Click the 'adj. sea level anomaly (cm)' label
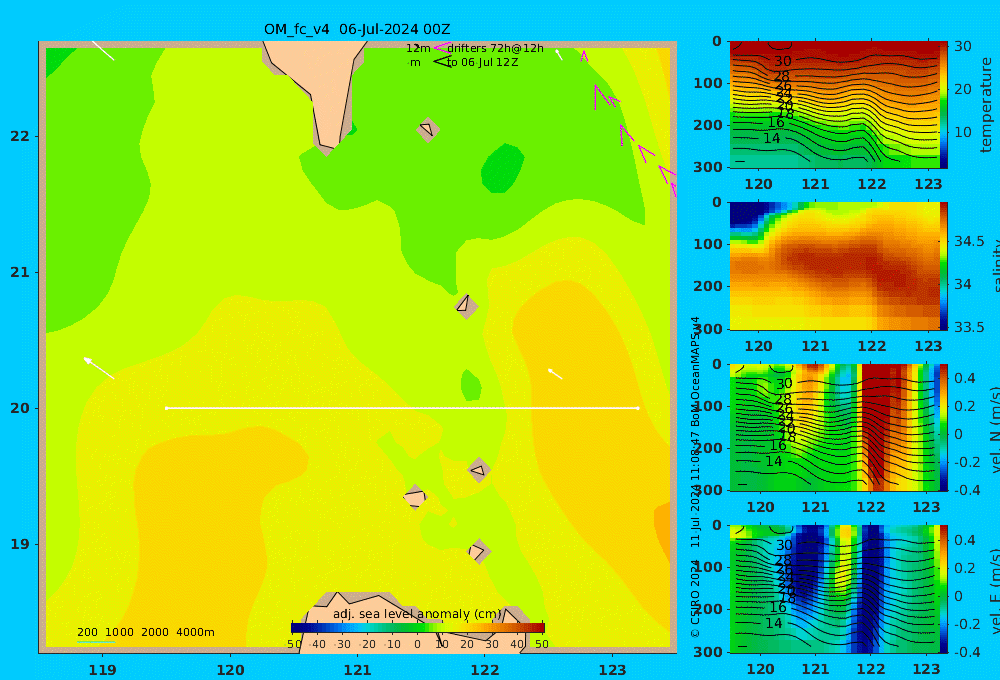 point(417,614)
